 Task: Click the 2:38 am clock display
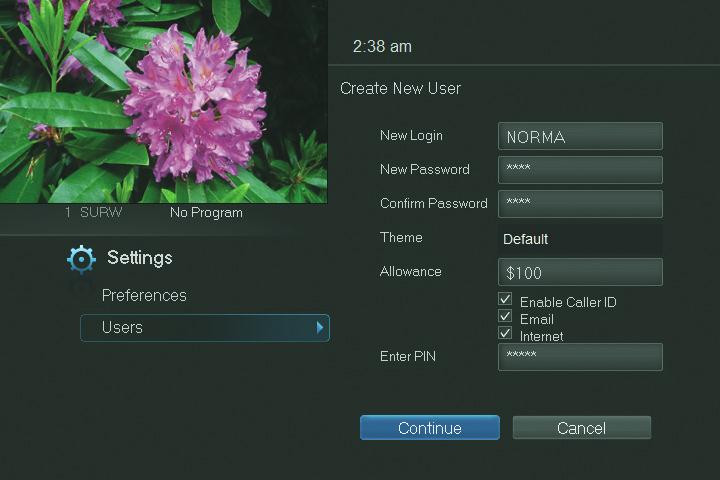click(x=382, y=47)
